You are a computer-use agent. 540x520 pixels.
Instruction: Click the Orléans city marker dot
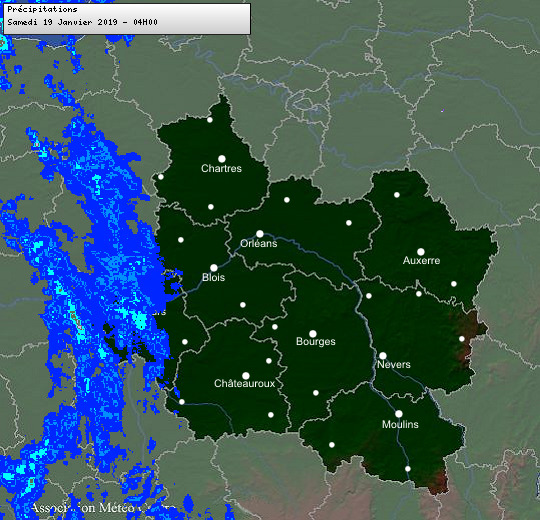(260, 234)
